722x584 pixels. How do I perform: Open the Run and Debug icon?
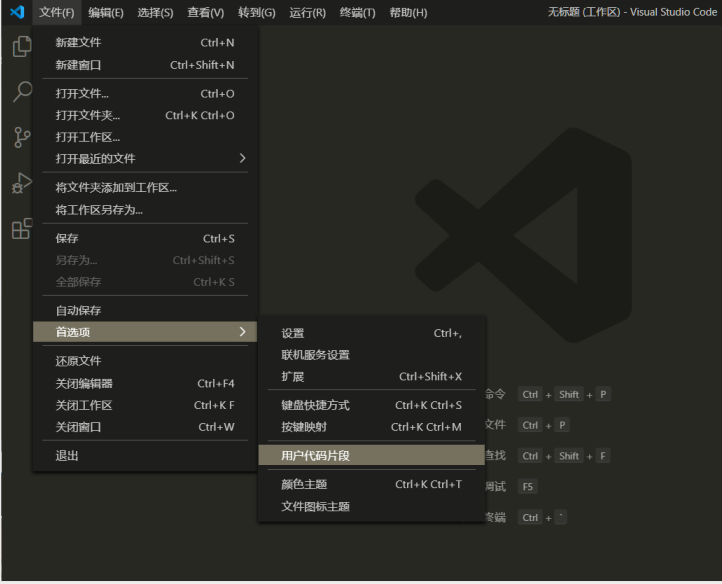tap(22, 183)
